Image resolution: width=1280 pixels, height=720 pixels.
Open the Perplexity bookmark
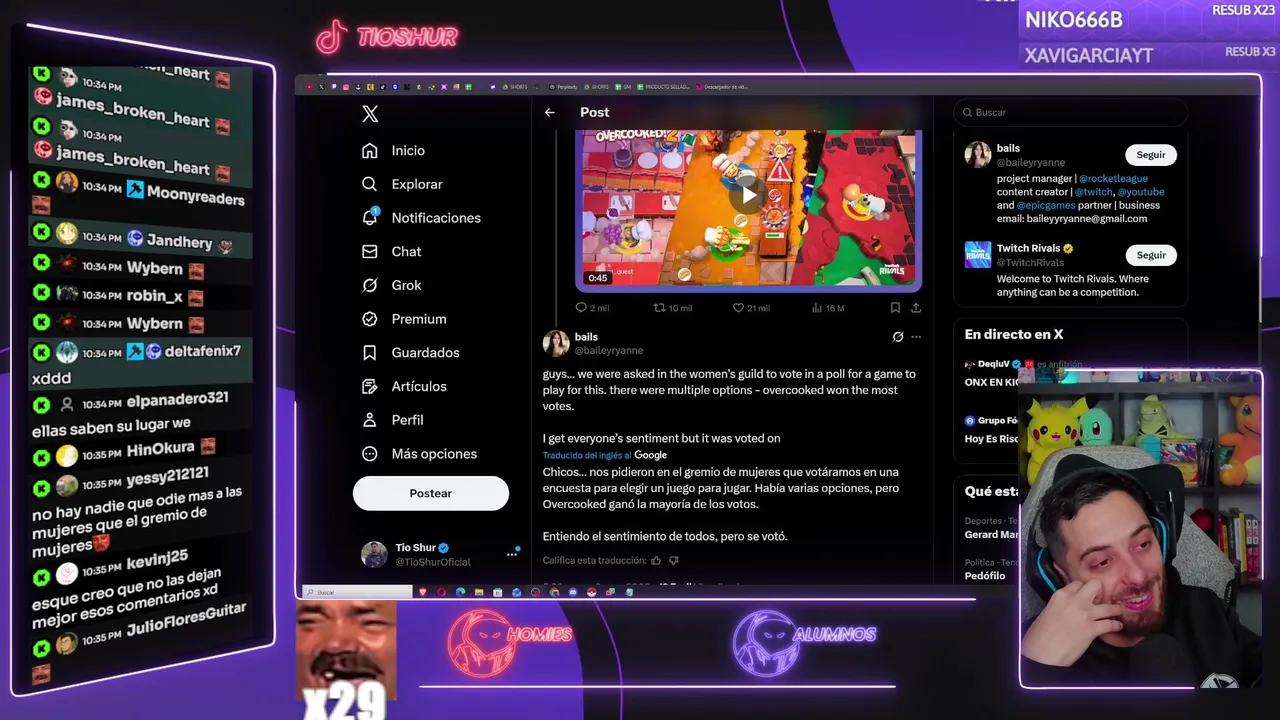563,87
